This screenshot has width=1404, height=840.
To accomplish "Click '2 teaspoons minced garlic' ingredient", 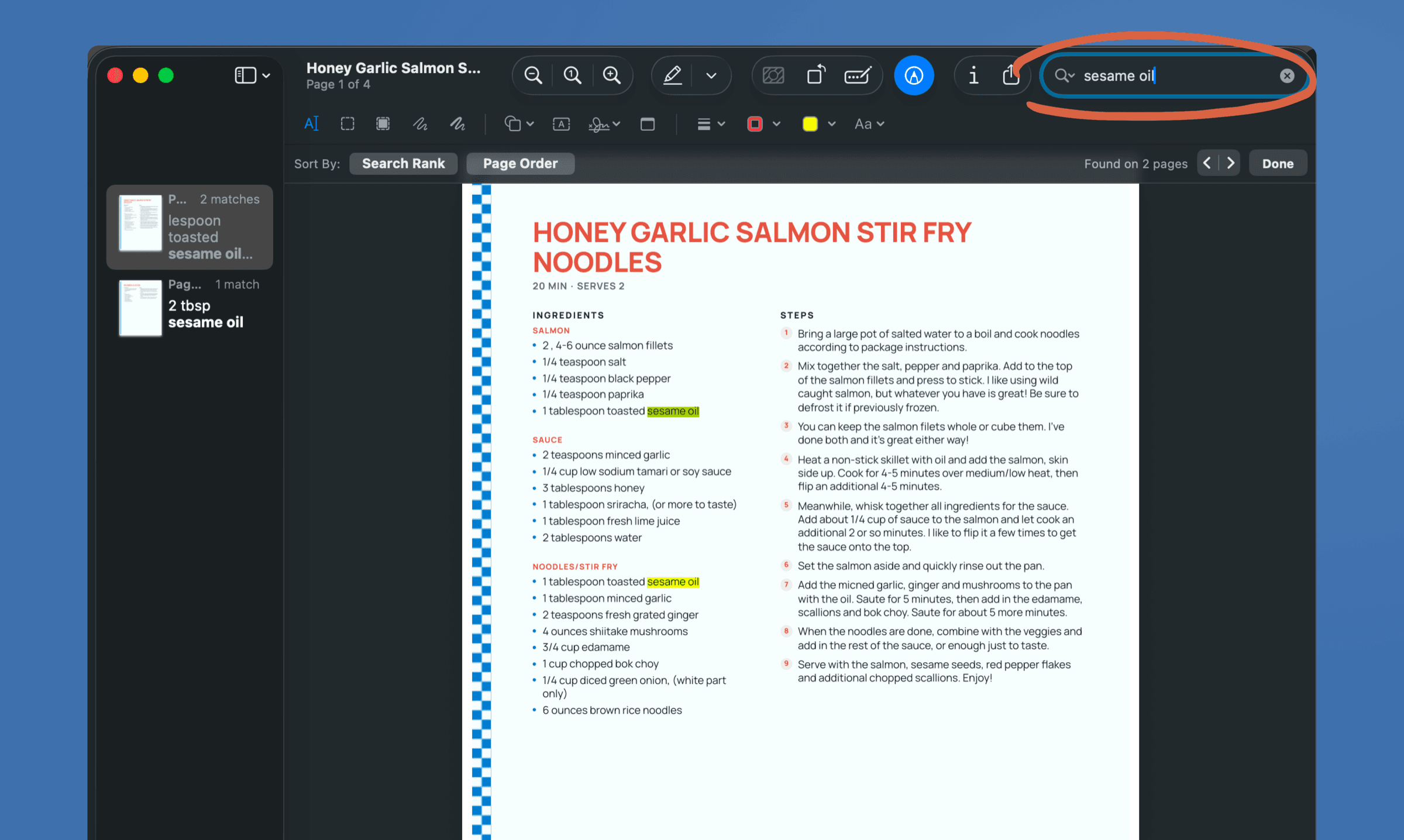I will point(606,455).
